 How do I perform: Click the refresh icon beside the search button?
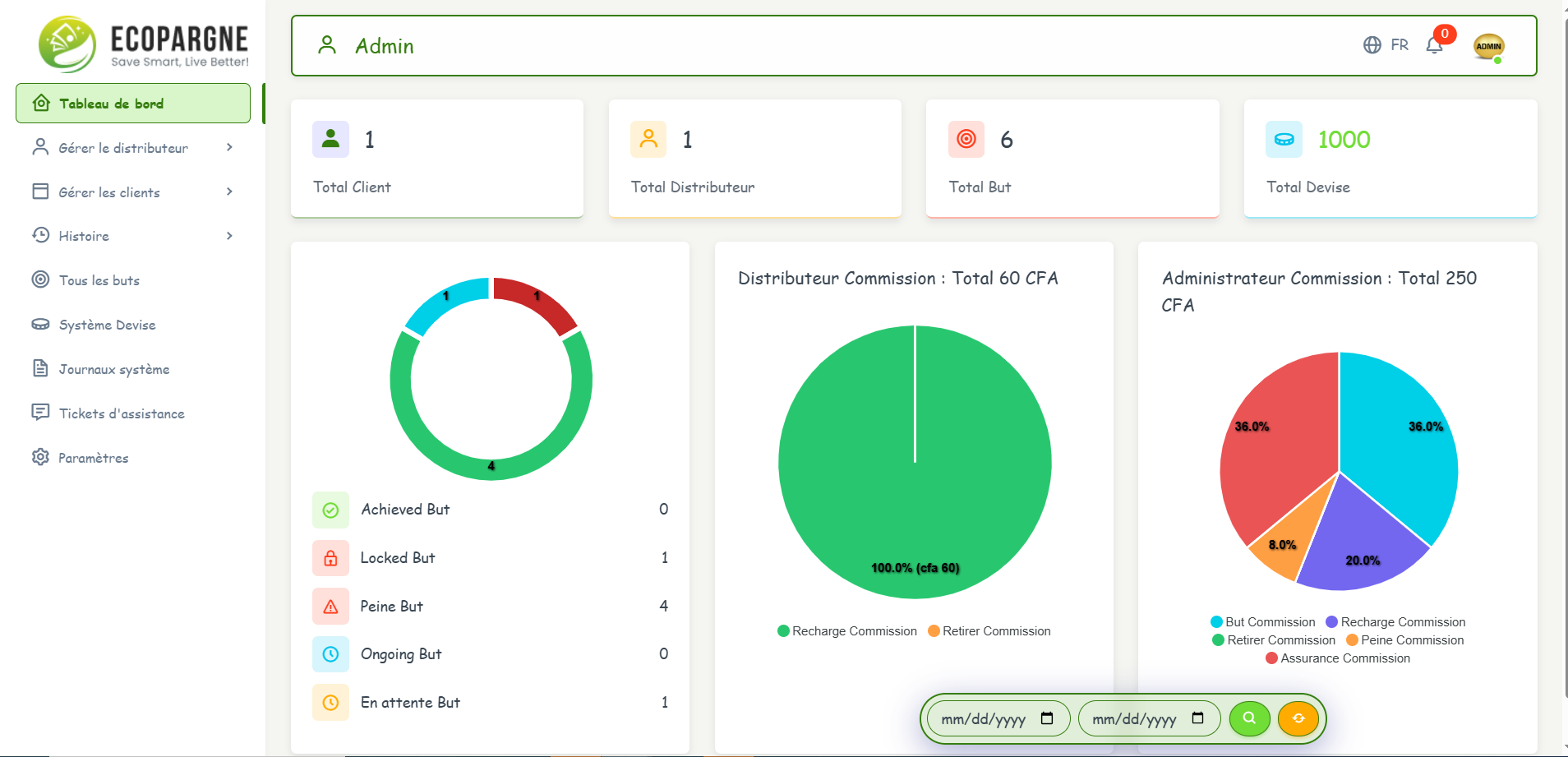pos(1298,718)
